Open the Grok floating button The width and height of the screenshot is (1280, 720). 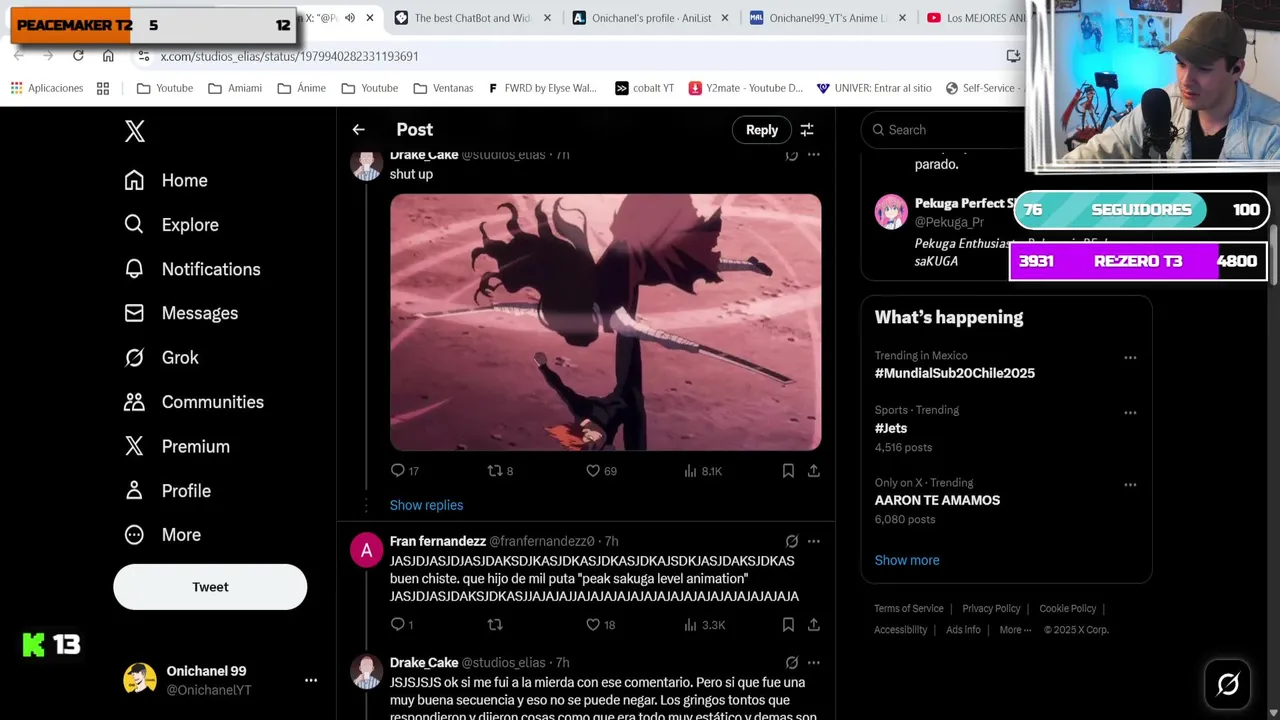(x=1228, y=684)
